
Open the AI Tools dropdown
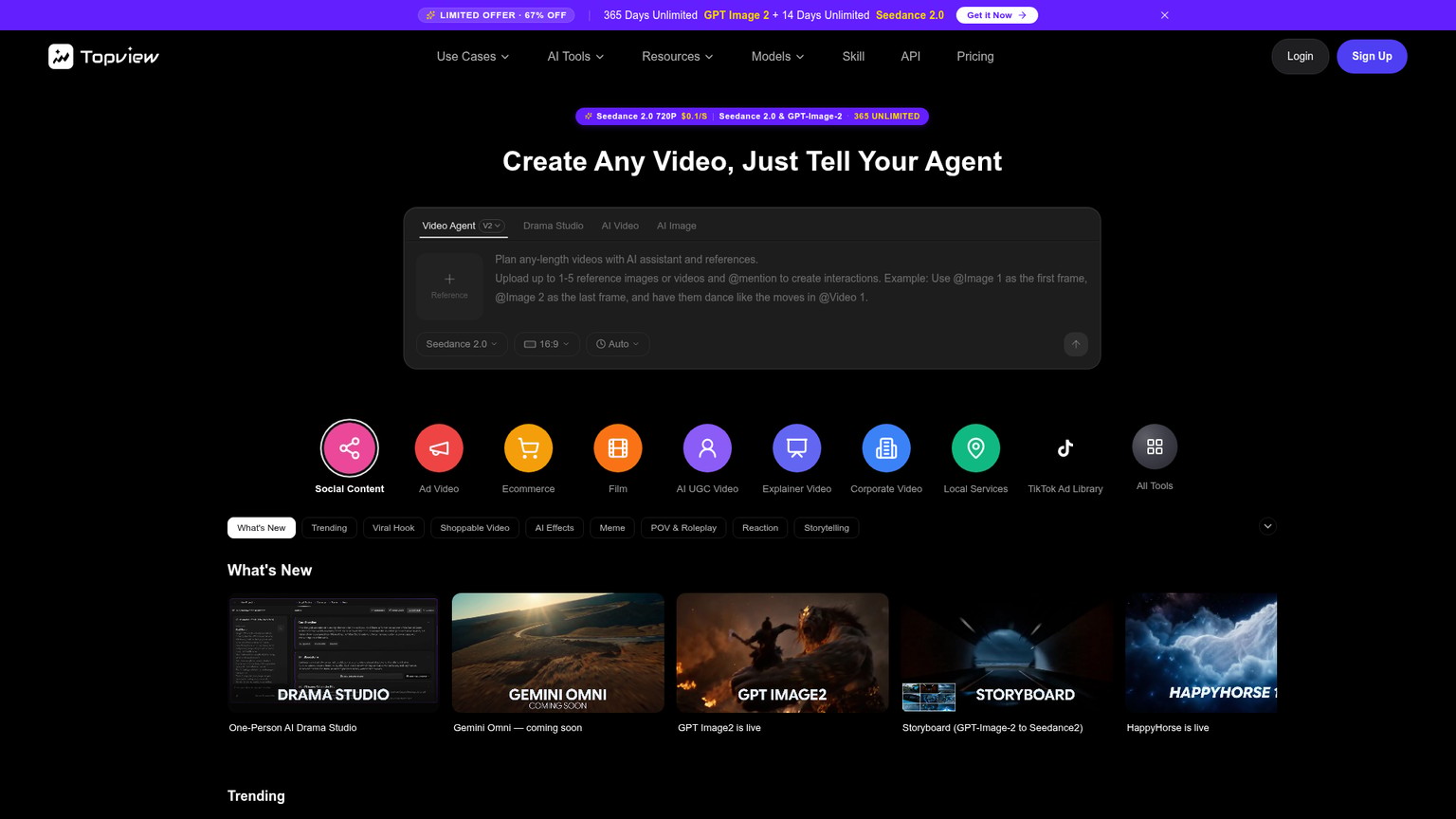click(x=575, y=57)
